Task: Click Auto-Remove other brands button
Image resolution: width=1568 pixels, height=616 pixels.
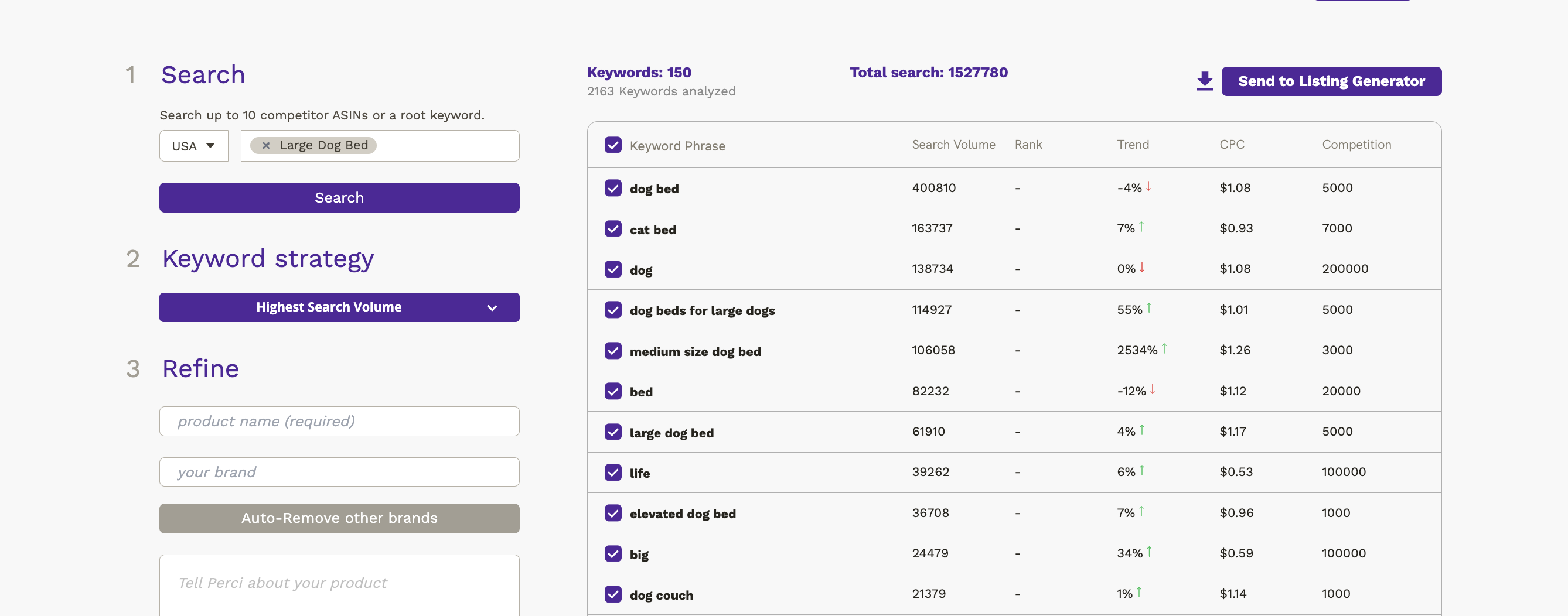Action: (339, 518)
